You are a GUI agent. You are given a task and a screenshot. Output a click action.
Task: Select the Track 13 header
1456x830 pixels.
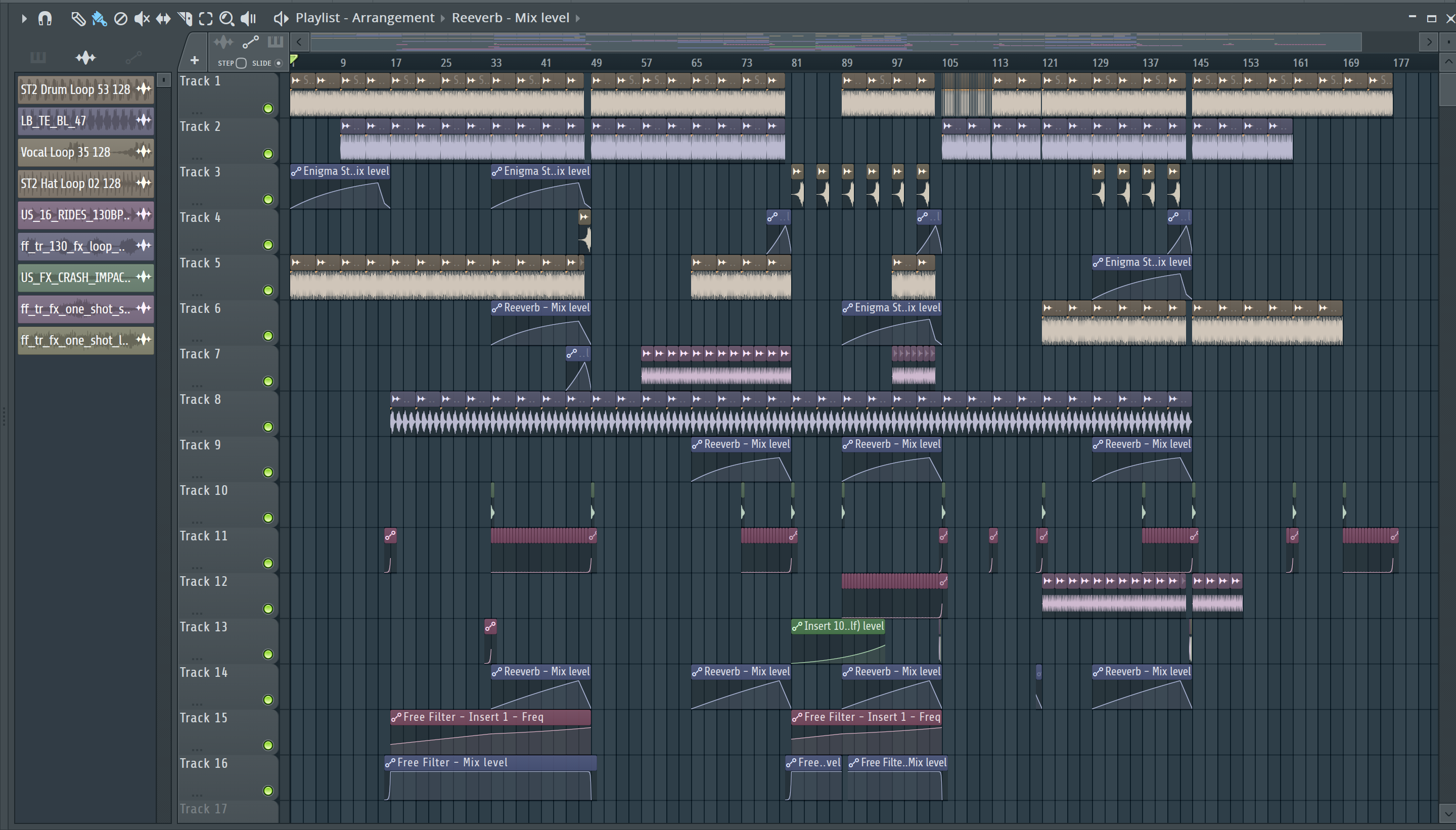click(x=227, y=641)
